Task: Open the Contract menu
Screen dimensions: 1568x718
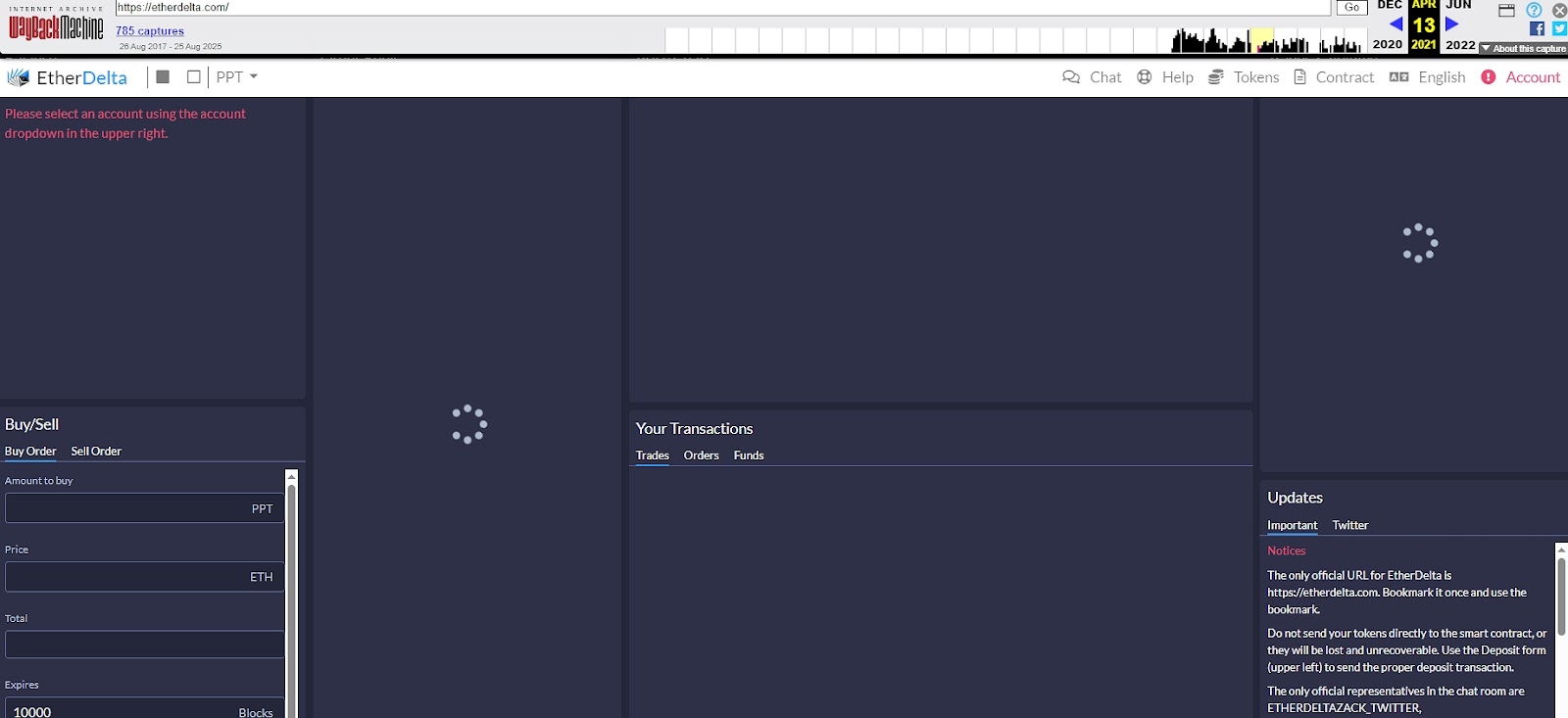Action: pos(1345,77)
